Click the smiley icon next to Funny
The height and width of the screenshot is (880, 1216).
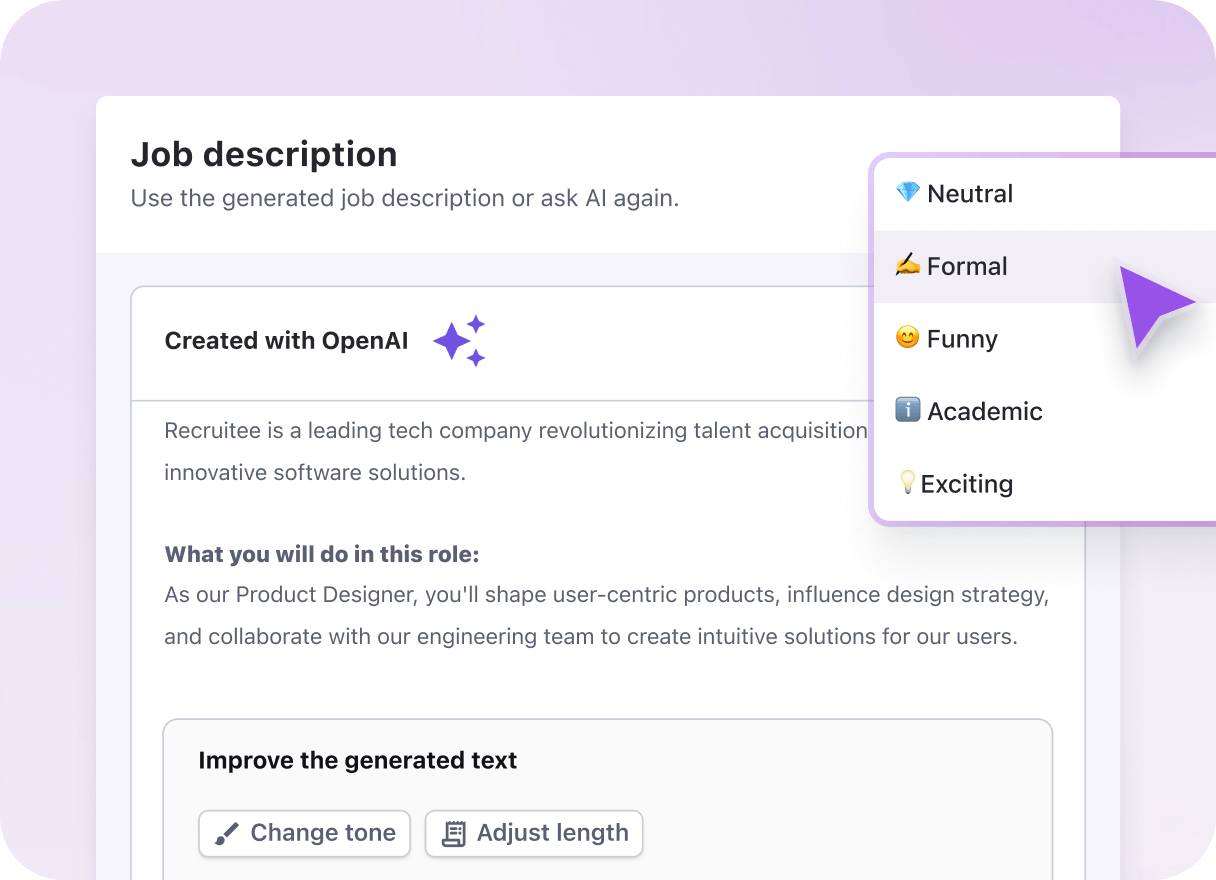click(x=906, y=338)
